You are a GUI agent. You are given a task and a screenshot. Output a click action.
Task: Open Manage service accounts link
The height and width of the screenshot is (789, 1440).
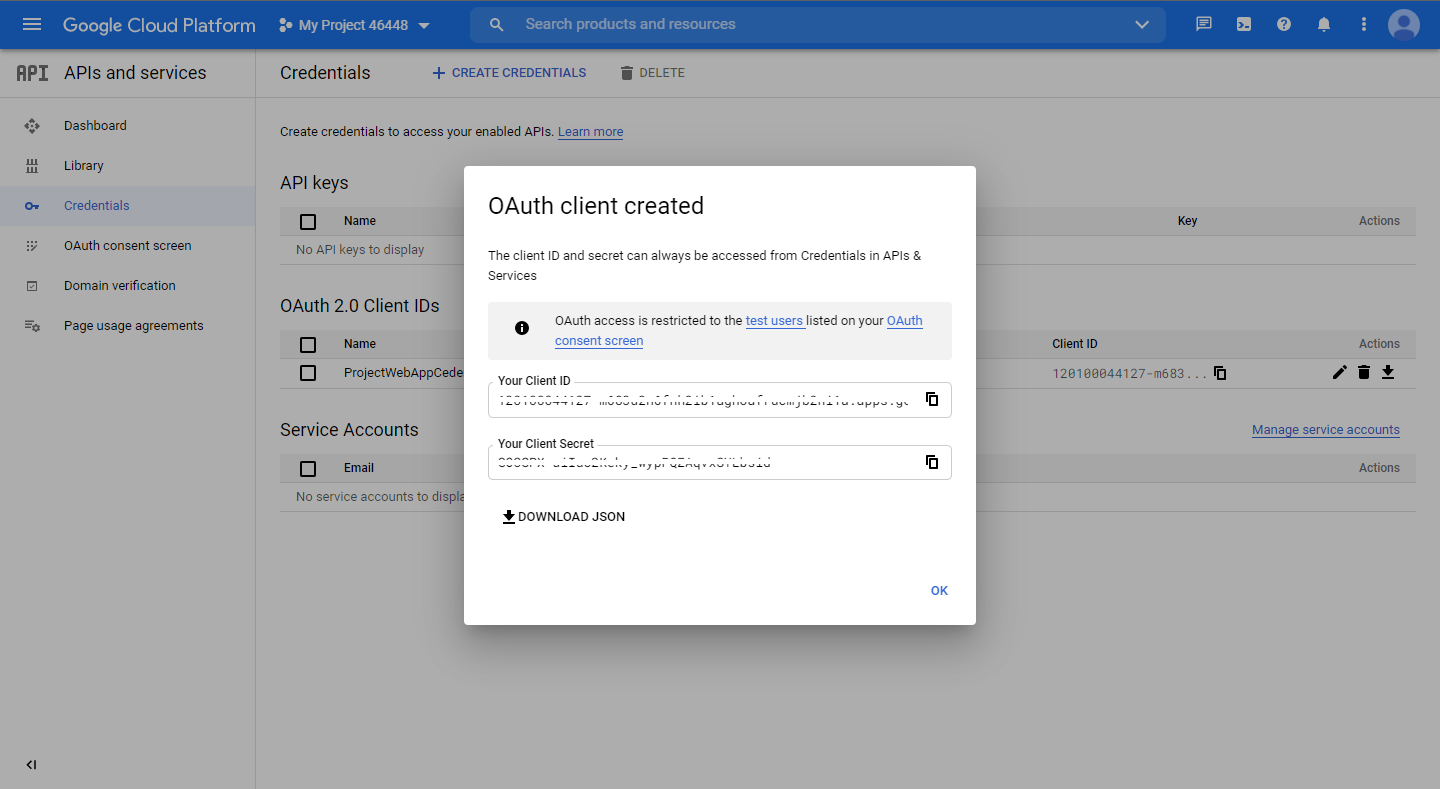click(1326, 430)
